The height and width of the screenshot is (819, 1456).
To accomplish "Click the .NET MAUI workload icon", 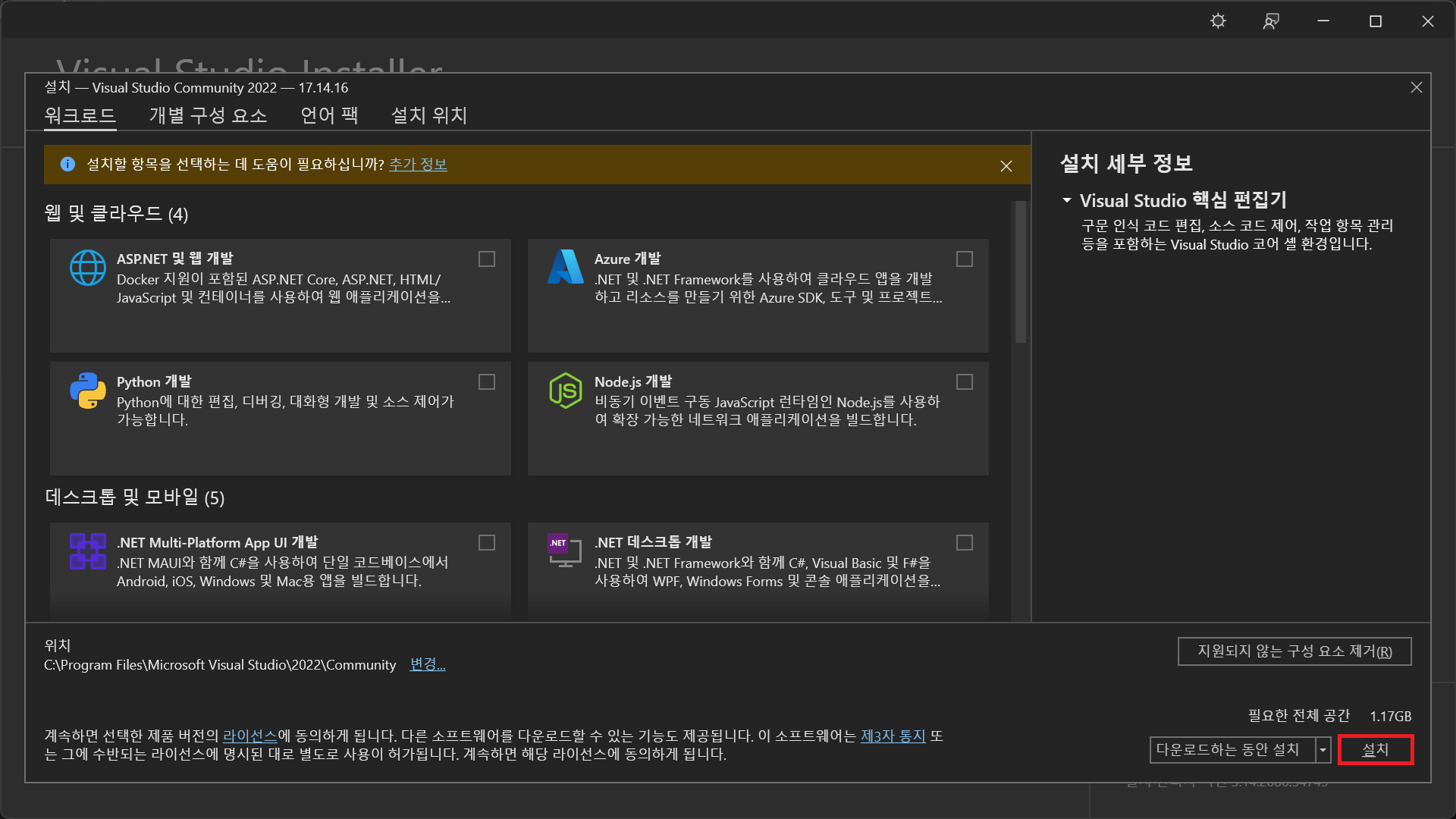I will pyautogui.click(x=88, y=551).
